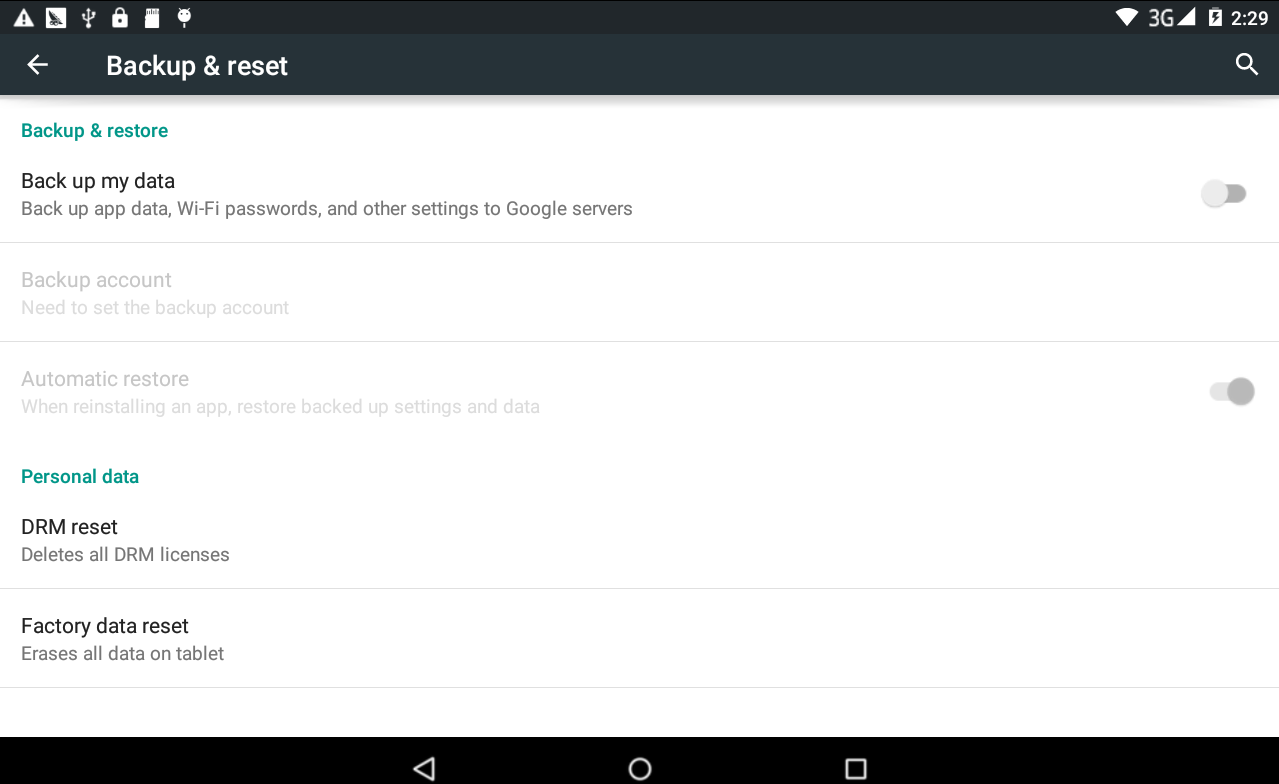Toggle the Automatic restore switch
Viewport: 1279px width, 784px height.
pyautogui.click(x=1232, y=391)
